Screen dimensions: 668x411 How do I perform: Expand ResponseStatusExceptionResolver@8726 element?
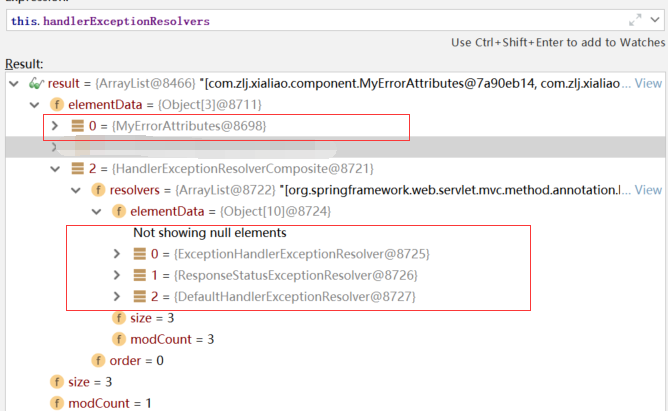click(x=117, y=275)
